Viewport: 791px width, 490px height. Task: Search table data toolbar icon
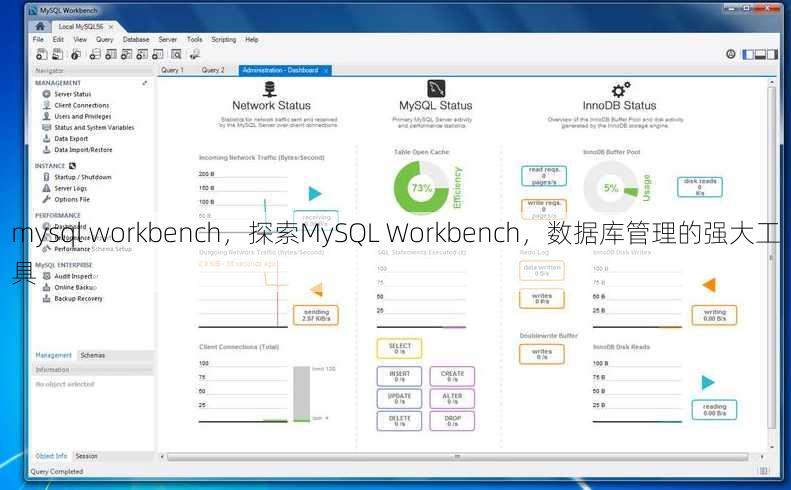[176, 54]
